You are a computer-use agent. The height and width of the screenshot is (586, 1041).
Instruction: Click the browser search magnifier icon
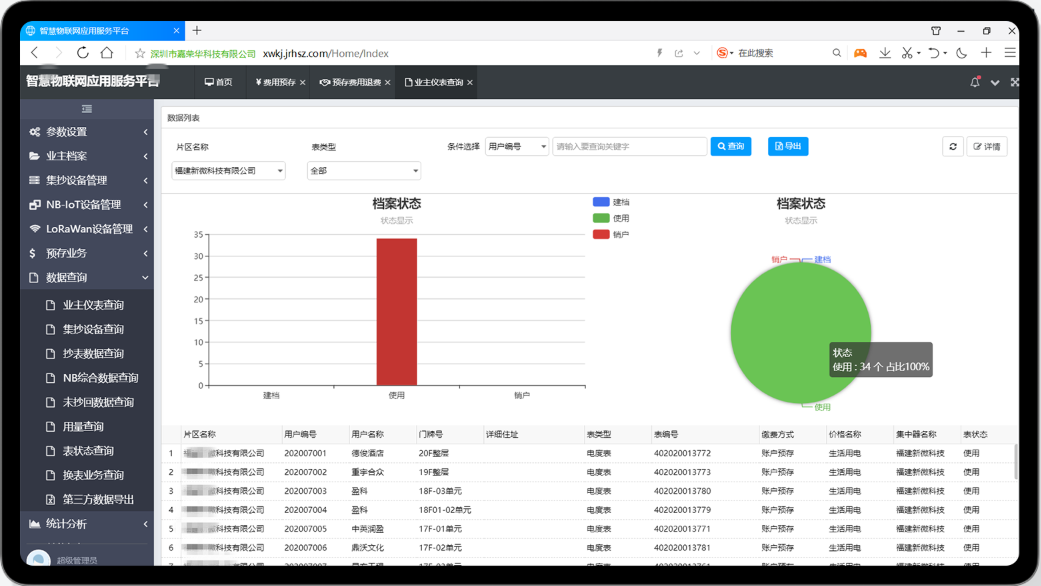pyautogui.click(x=837, y=52)
